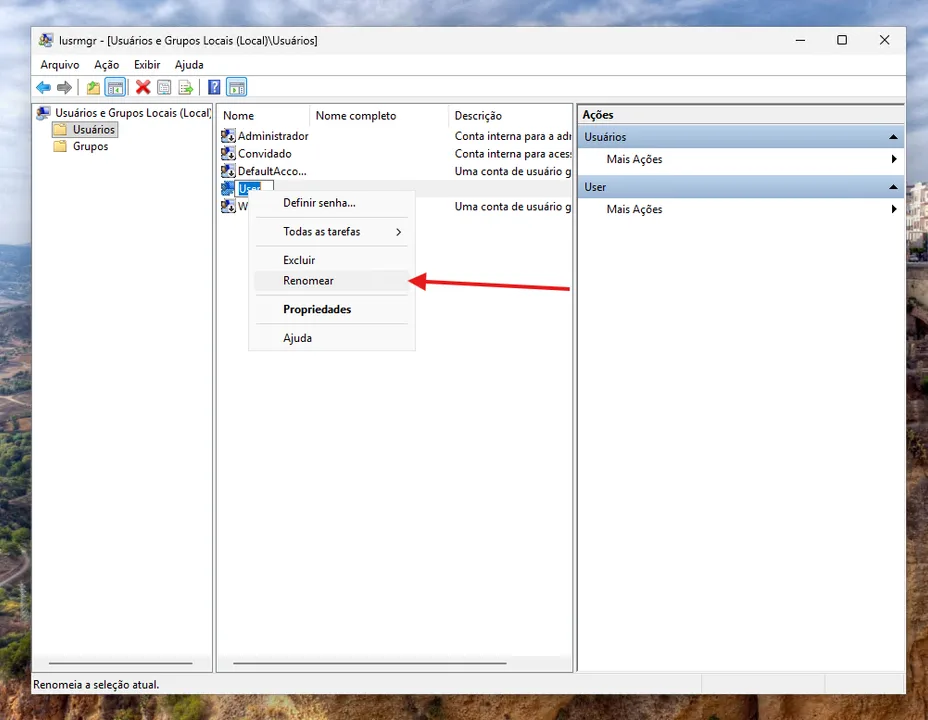Click the lusrmgr icon in title bar
The image size is (928, 720).
coord(46,40)
